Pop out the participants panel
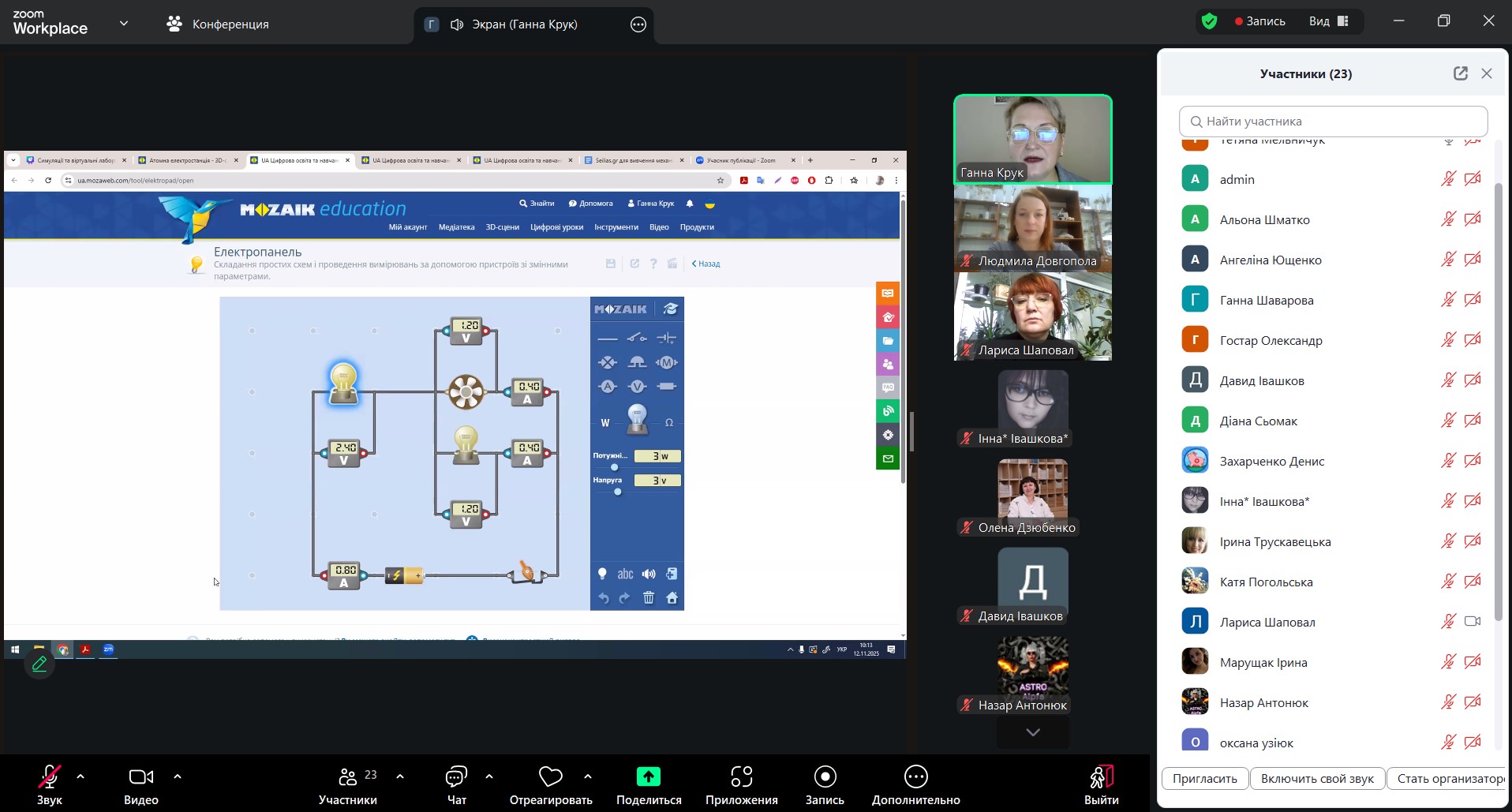Image resolution: width=1512 pixels, height=812 pixels. (1460, 73)
